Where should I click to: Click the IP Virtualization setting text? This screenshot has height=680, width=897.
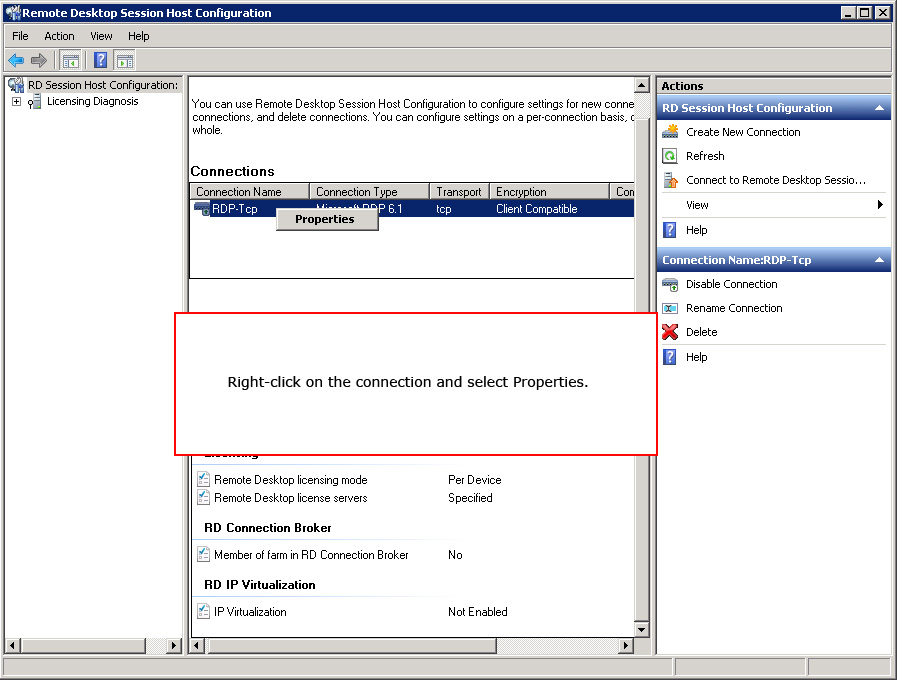250,612
